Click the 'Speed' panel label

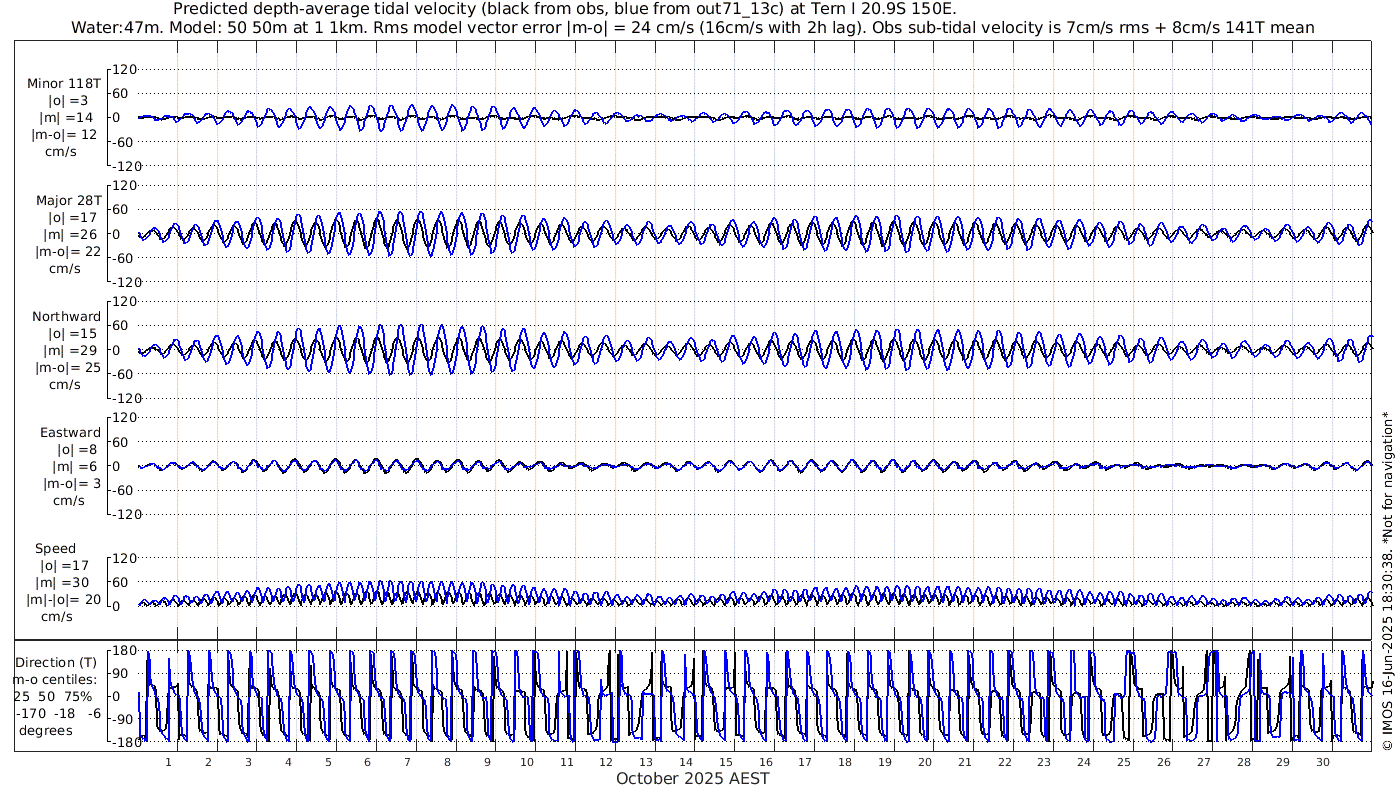pos(55,549)
